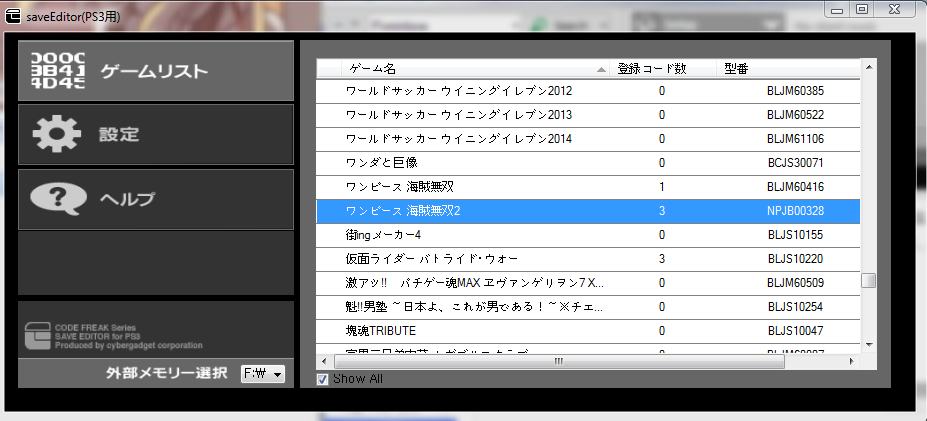Screen dimensions: 927x421
Task: Click model number NPJB00328
Action: (x=795, y=211)
